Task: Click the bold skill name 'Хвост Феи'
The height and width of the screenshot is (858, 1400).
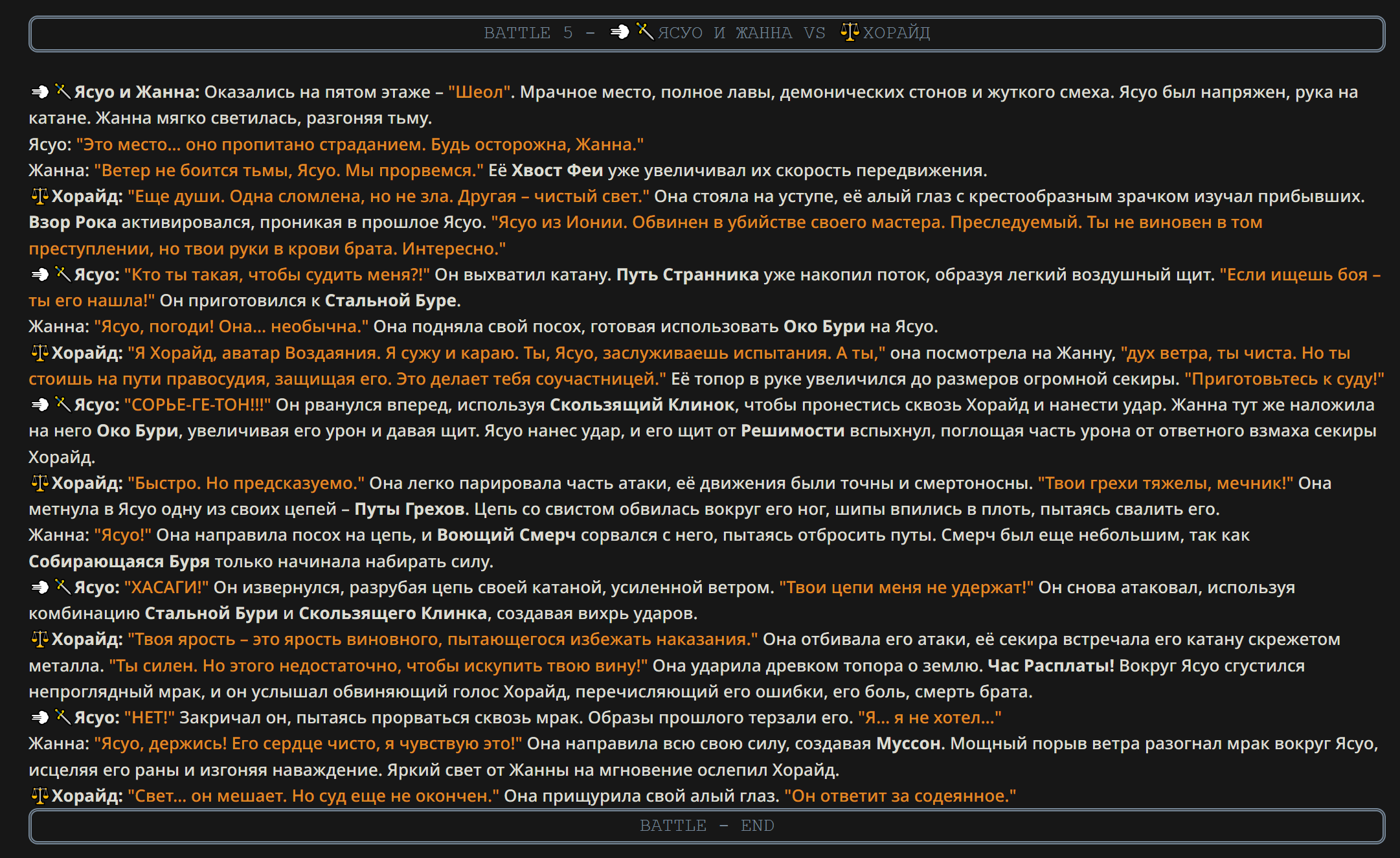Action: (557, 170)
